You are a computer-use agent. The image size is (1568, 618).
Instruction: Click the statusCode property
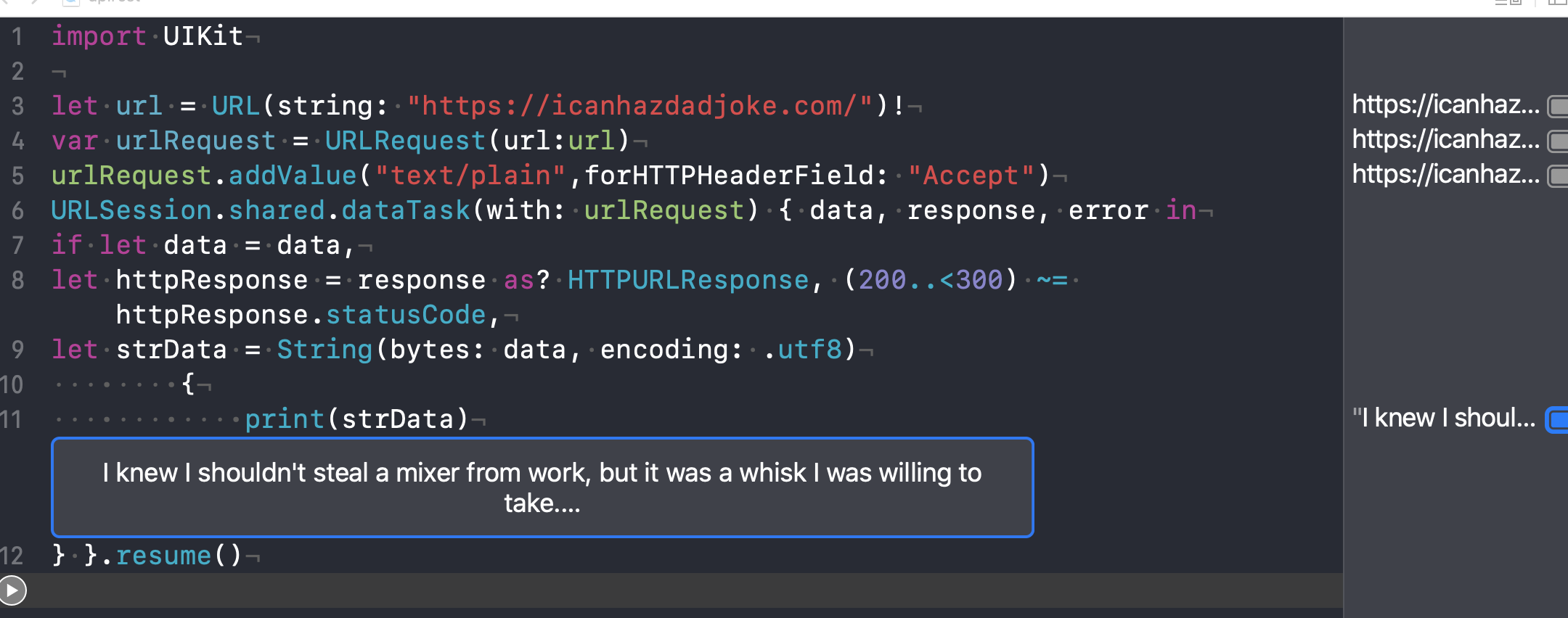tap(405, 315)
